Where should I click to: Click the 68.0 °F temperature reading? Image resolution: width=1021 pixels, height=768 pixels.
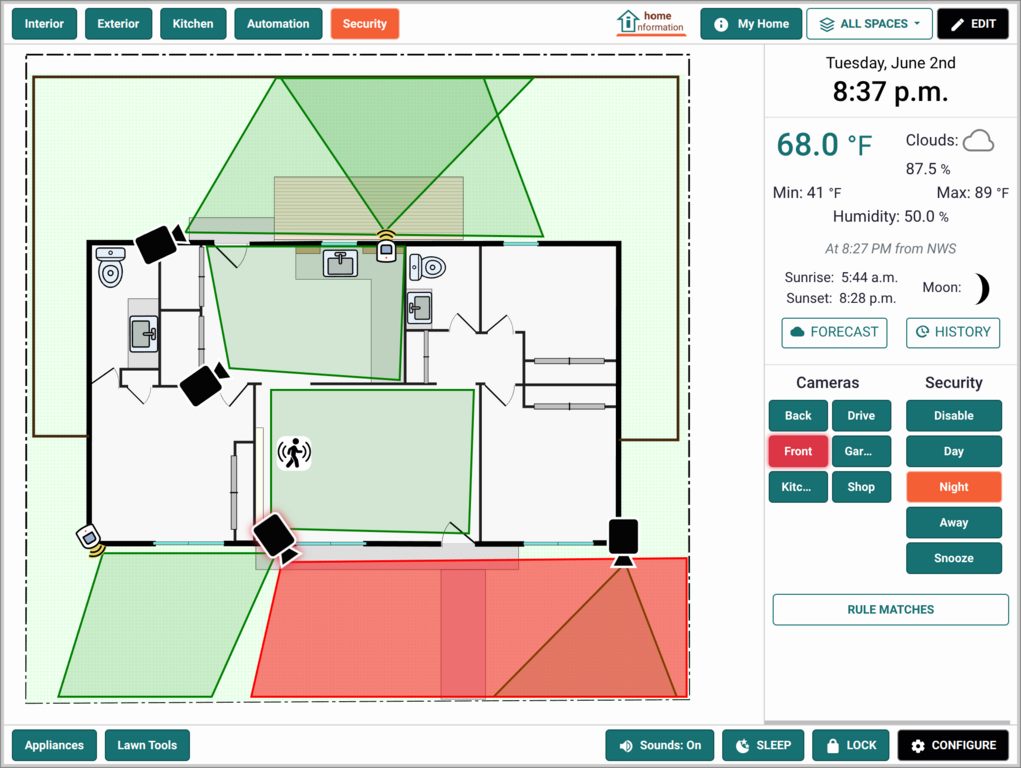(824, 145)
